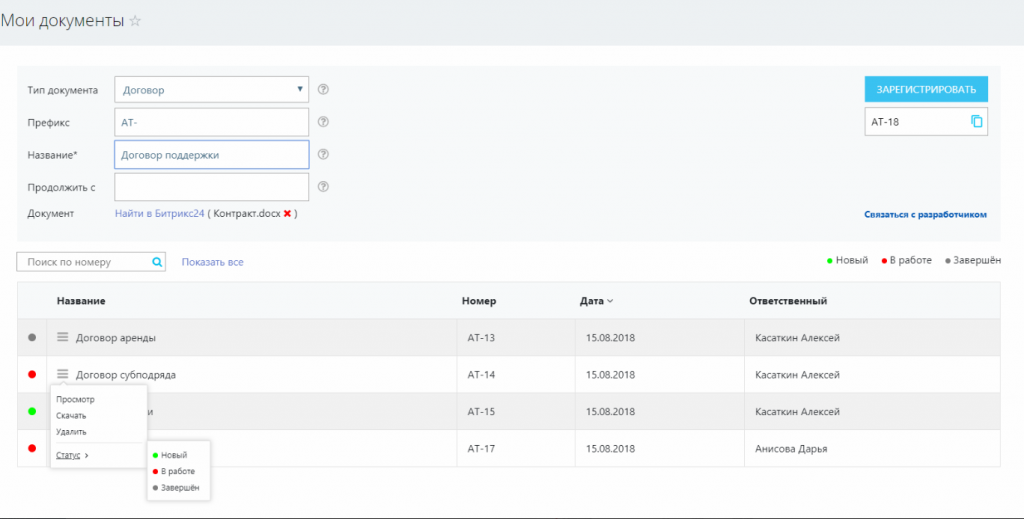Click number cell AT-13
Image resolution: width=1024 pixels, height=519 pixels.
(x=481, y=338)
